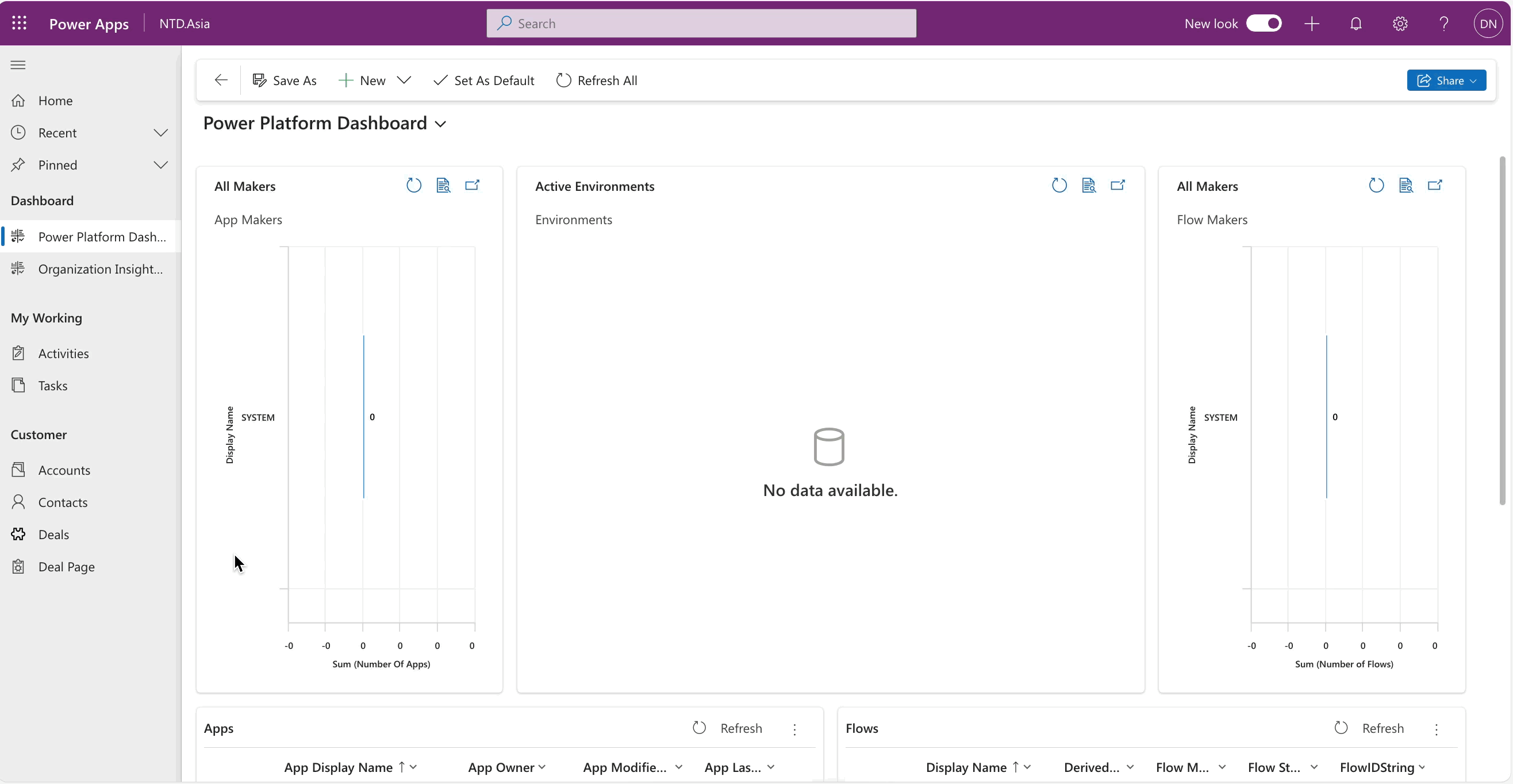Collapse the site map hamburger menu
The height and width of the screenshot is (784, 1513).
pyautogui.click(x=18, y=64)
